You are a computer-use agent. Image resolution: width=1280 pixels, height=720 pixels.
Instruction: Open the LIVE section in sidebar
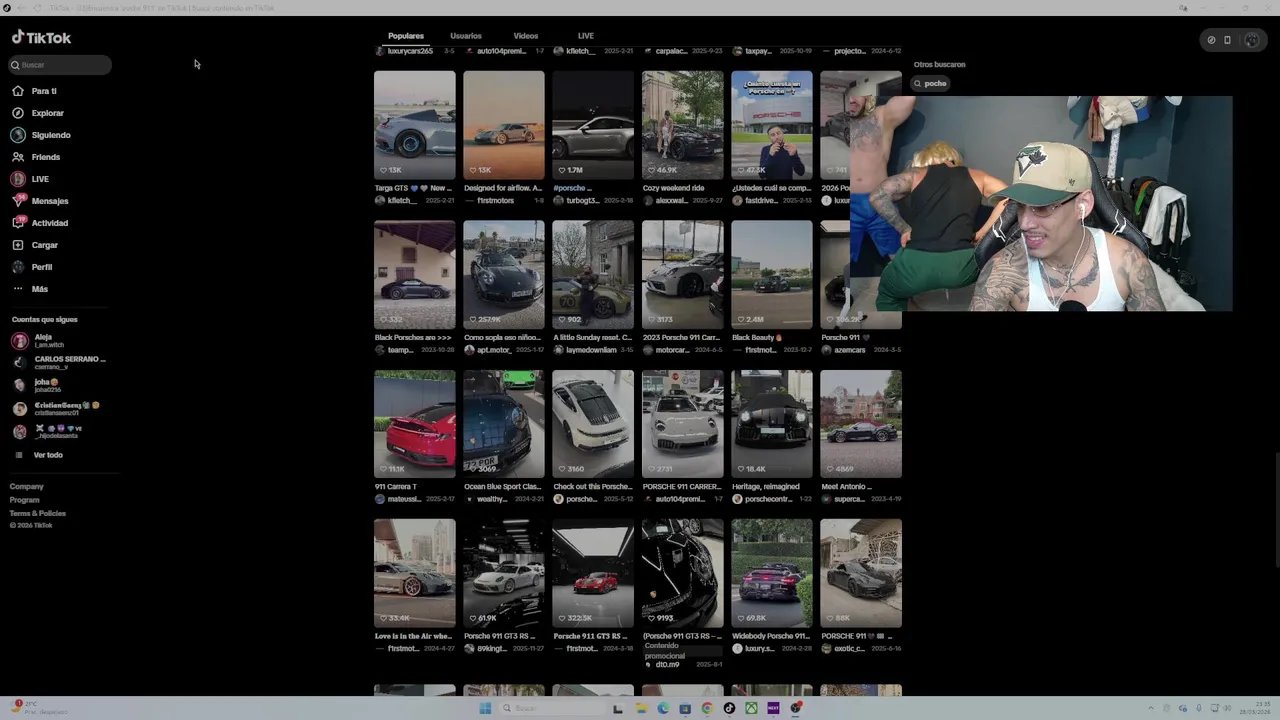point(30,179)
